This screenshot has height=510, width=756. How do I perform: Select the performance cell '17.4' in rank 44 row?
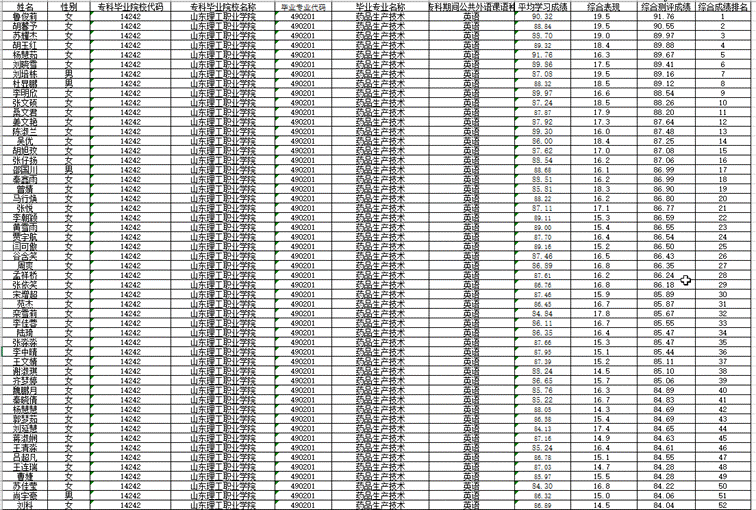(x=604, y=429)
